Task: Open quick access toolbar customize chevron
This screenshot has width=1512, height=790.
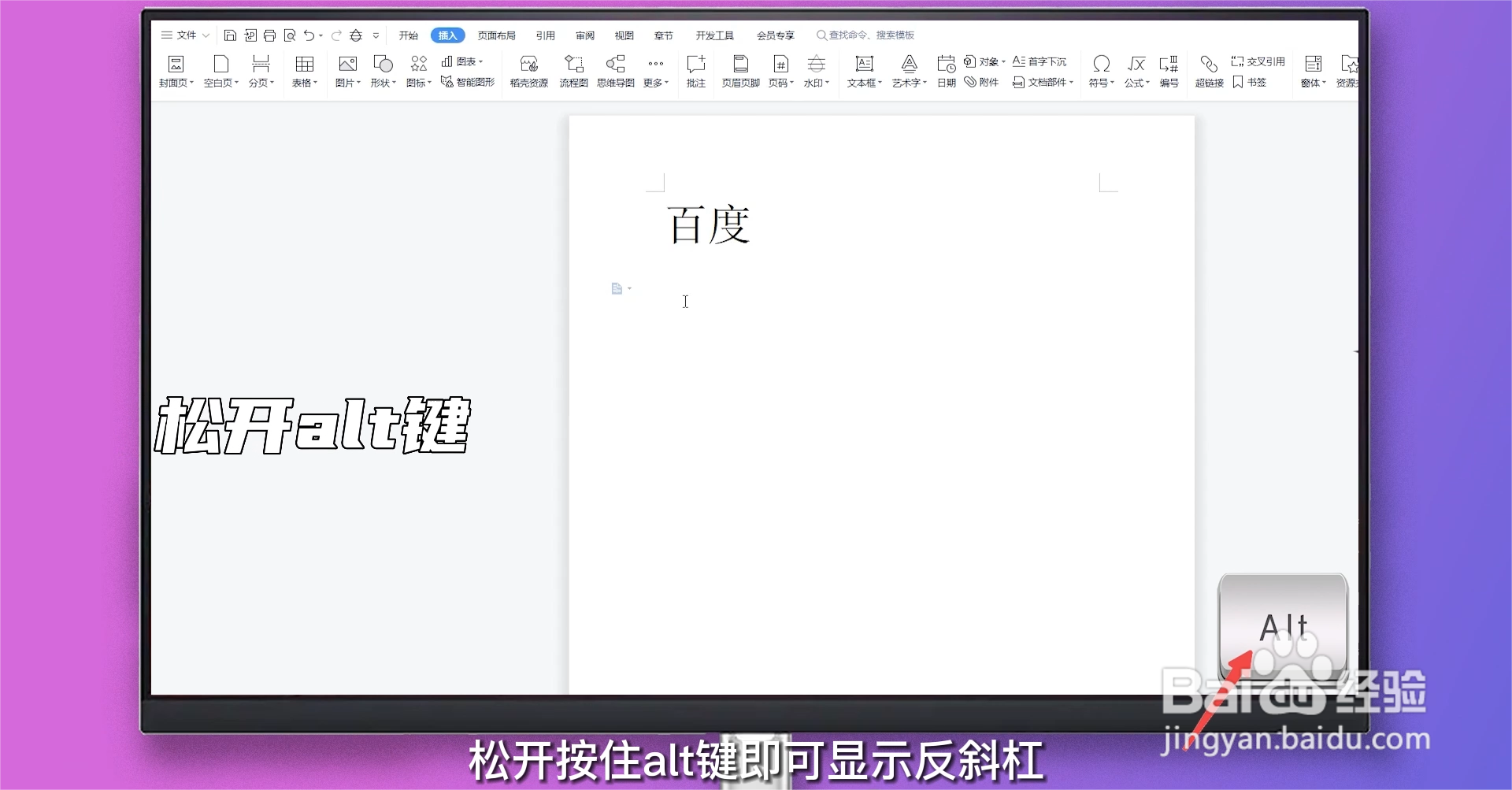Action: click(376, 36)
